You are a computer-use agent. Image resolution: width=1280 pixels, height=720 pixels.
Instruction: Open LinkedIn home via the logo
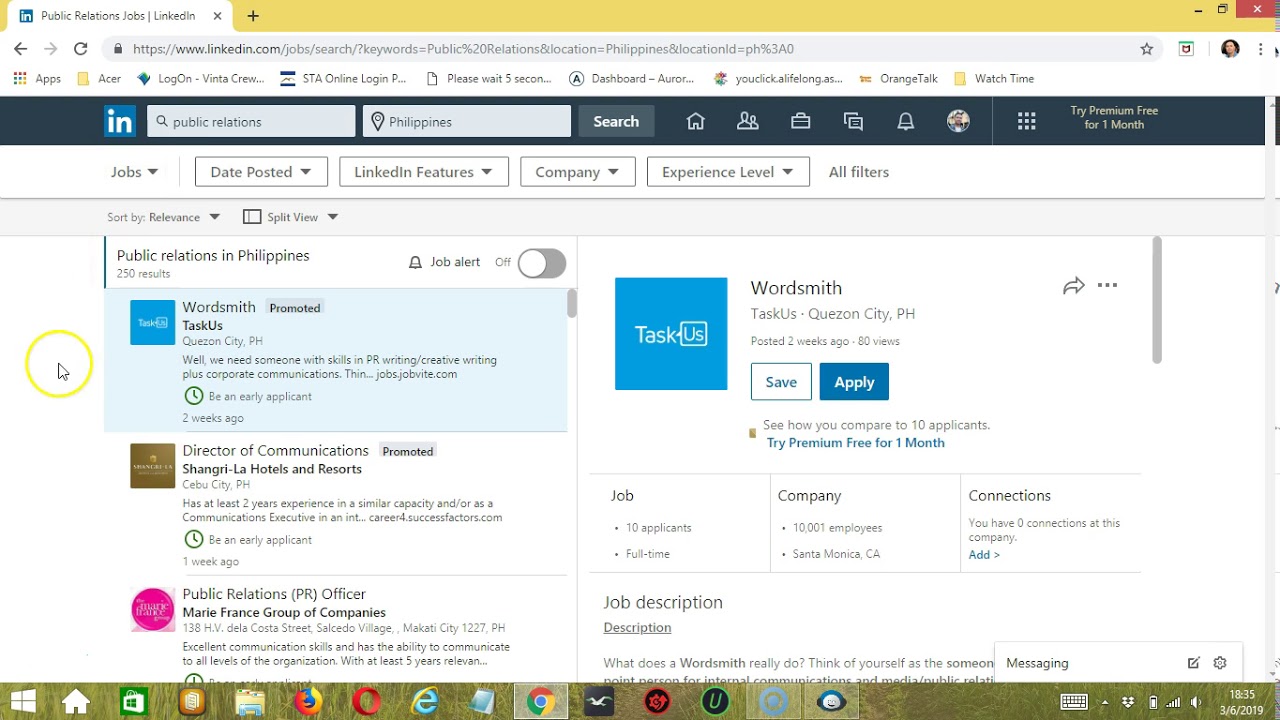pos(120,122)
